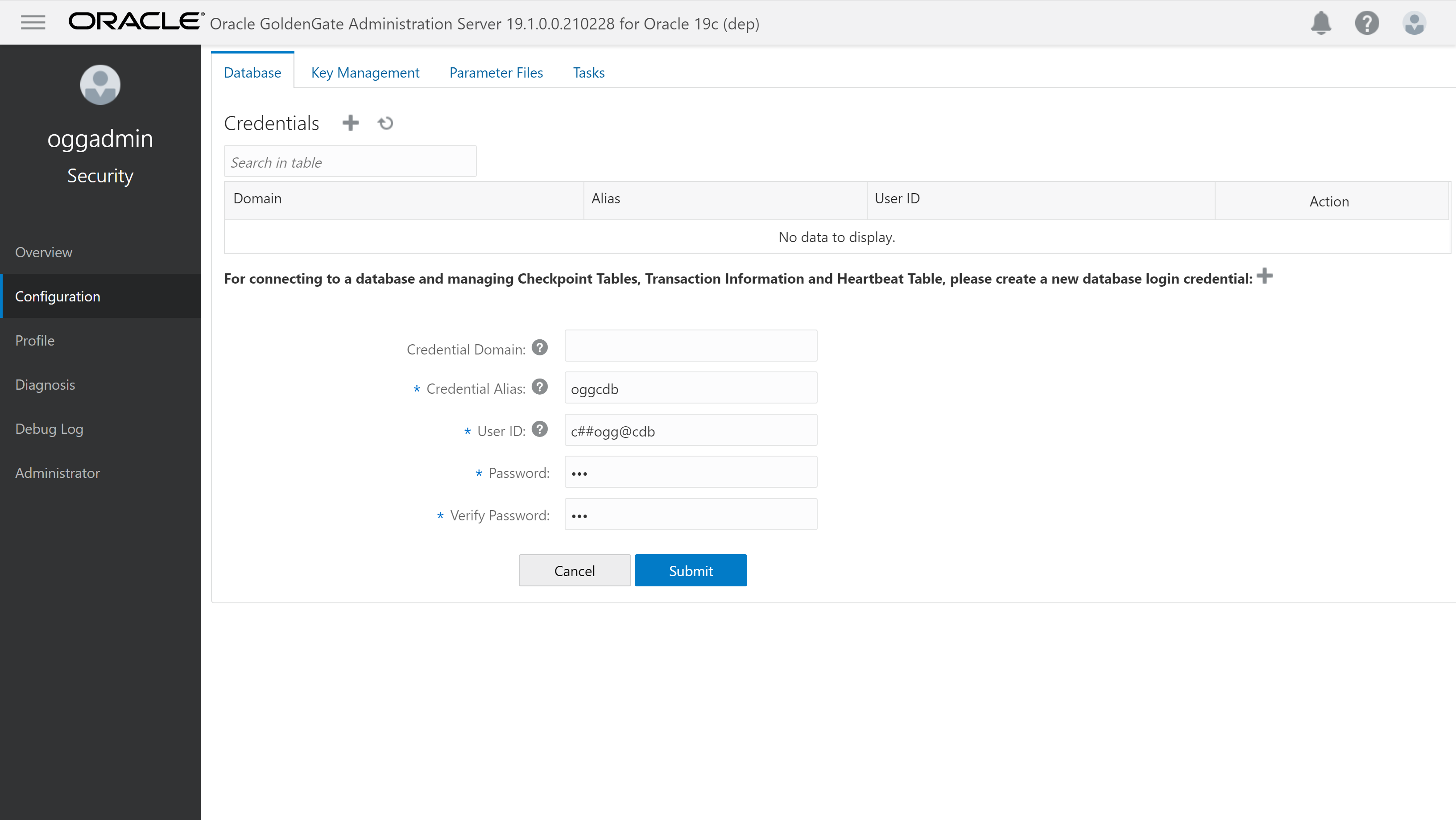This screenshot has width=1456, height=820.
Task: Refresh the Credentials table
Action: [x=385, y=123]
